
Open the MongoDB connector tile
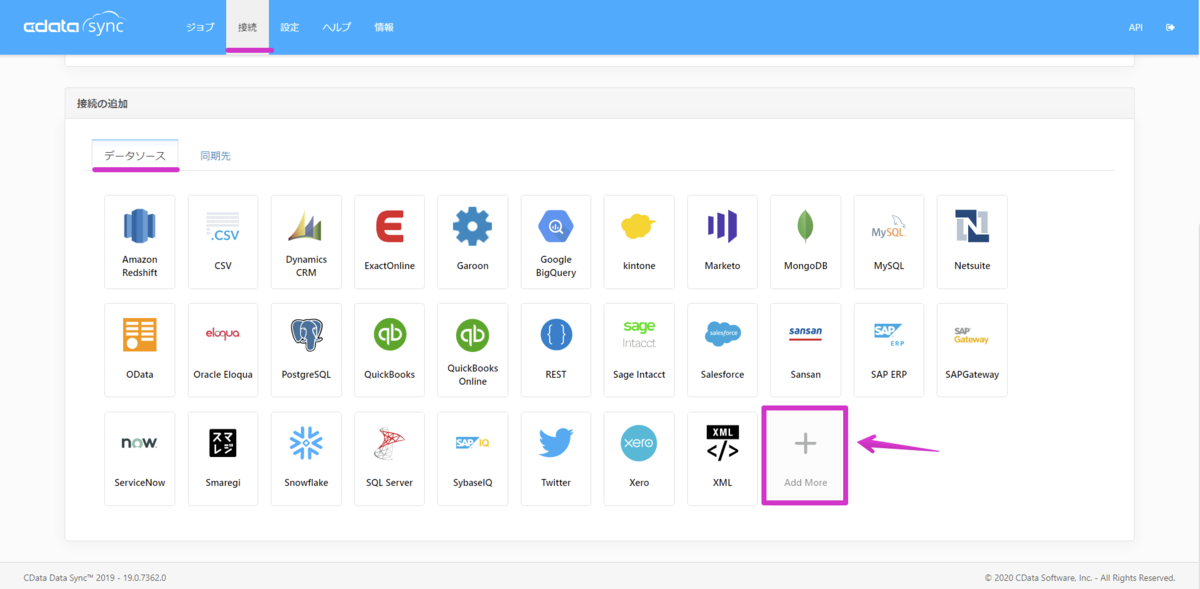coord(805,242)
